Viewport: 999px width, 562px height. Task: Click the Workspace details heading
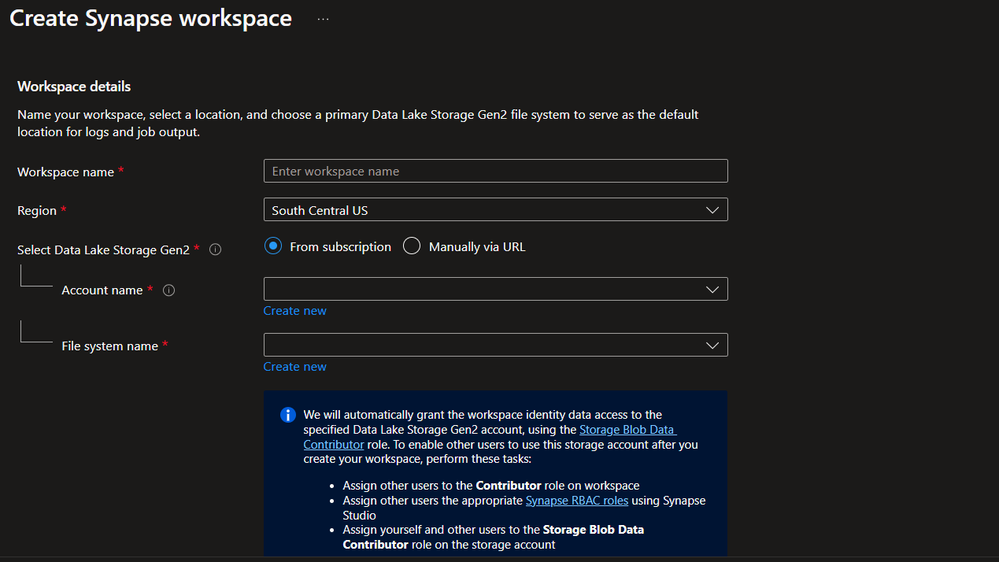[74, 86]
